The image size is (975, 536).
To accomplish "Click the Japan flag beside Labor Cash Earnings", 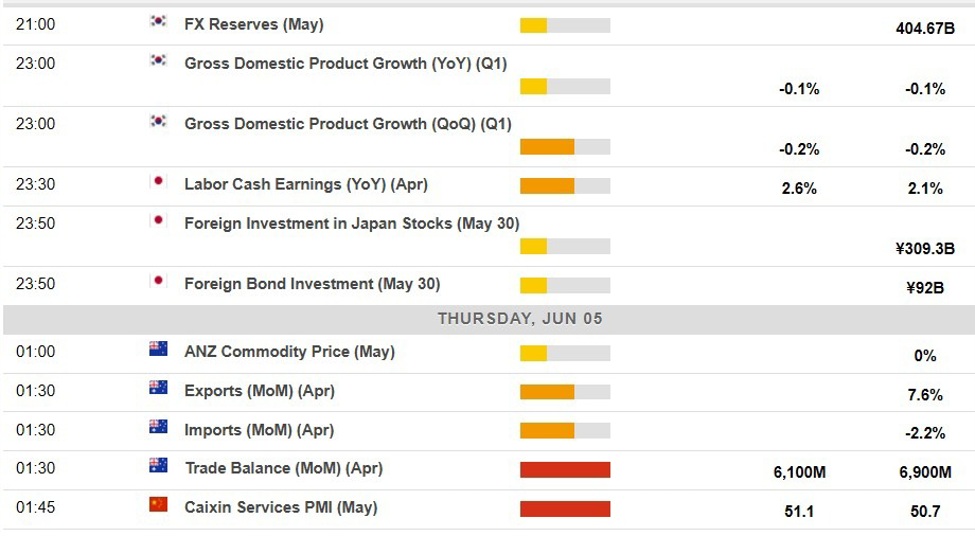I will coord(157,183).
